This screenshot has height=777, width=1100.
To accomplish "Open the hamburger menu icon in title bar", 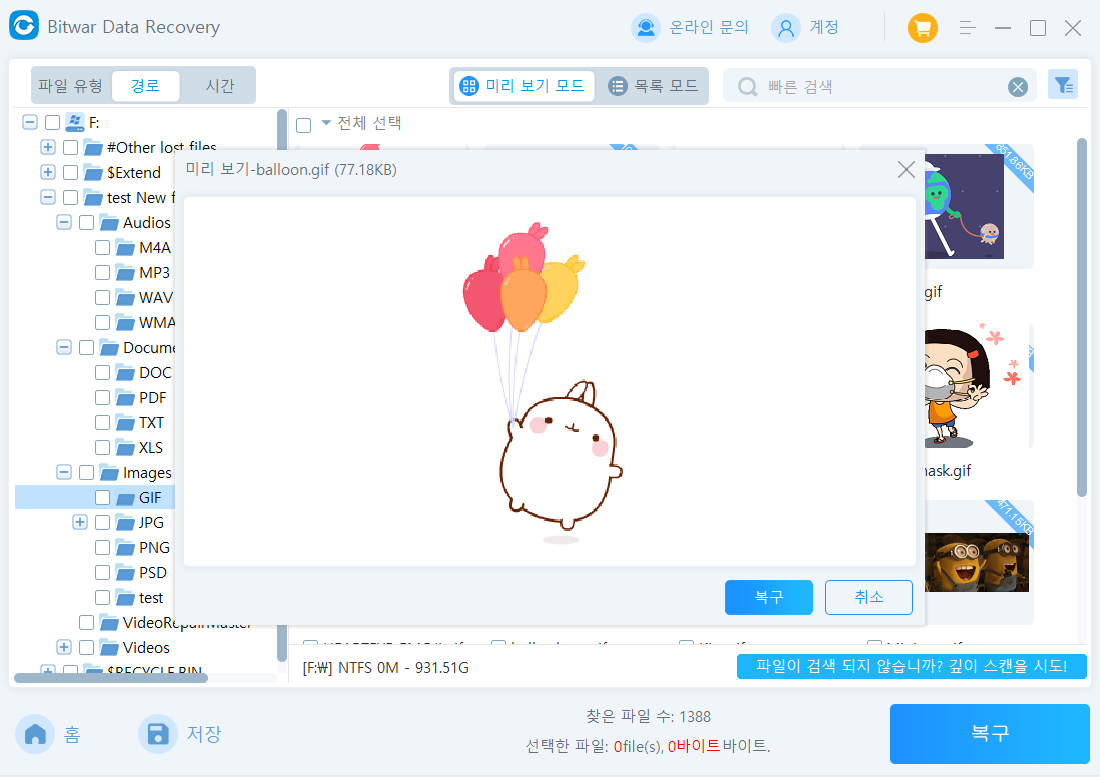I will [x=967, y=28].
